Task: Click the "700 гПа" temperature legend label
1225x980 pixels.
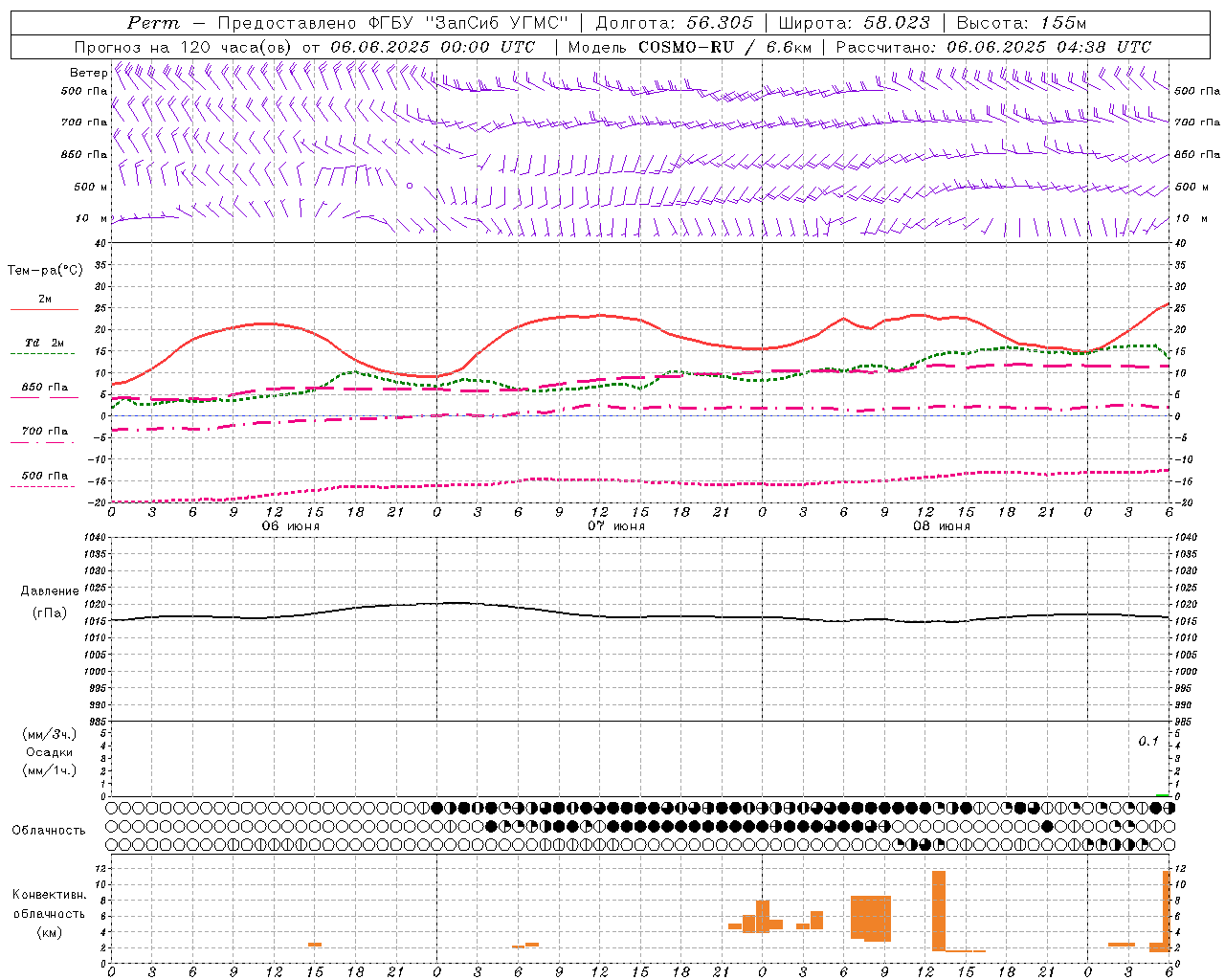Action: 45,432
